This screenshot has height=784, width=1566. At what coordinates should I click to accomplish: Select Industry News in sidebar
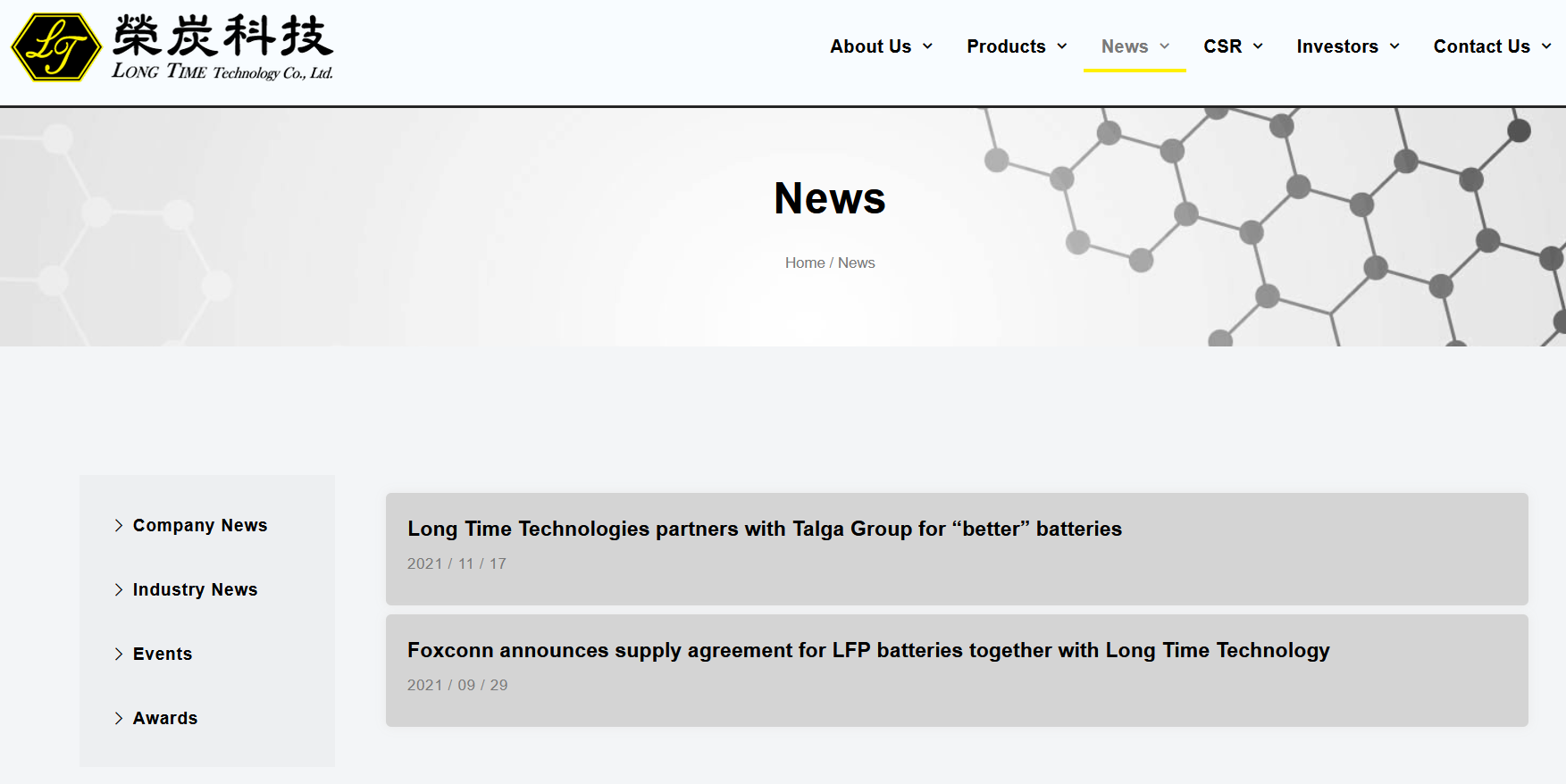[195, 589]
